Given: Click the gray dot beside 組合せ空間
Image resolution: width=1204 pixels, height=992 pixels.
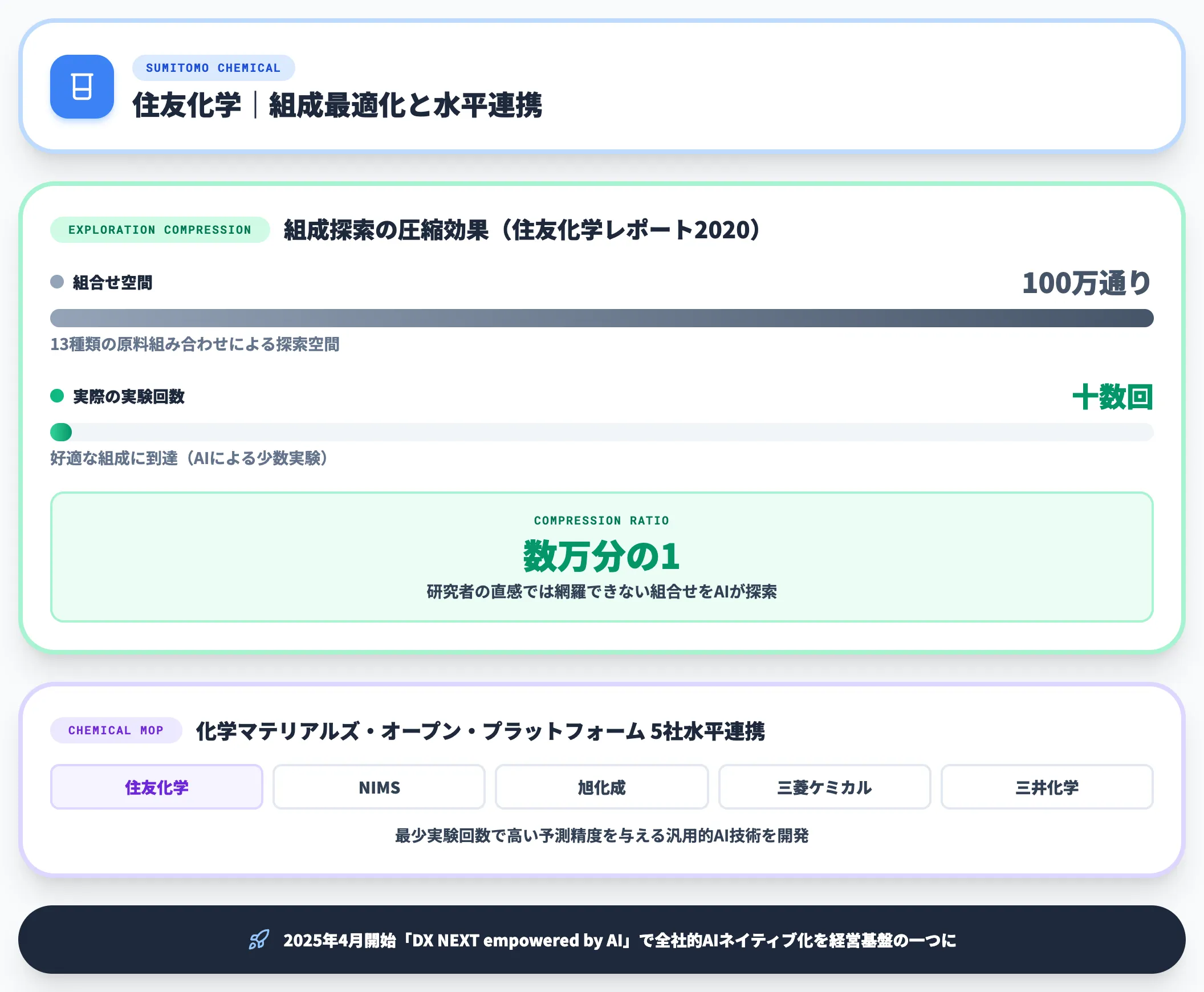Looking at the screenshot, I should (57, 282).
